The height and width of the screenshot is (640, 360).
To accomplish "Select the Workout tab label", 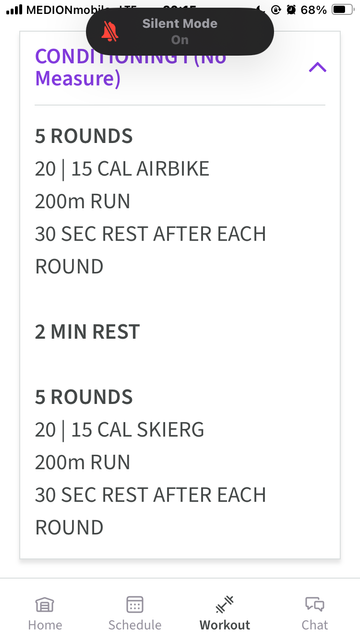I will 224,625.
